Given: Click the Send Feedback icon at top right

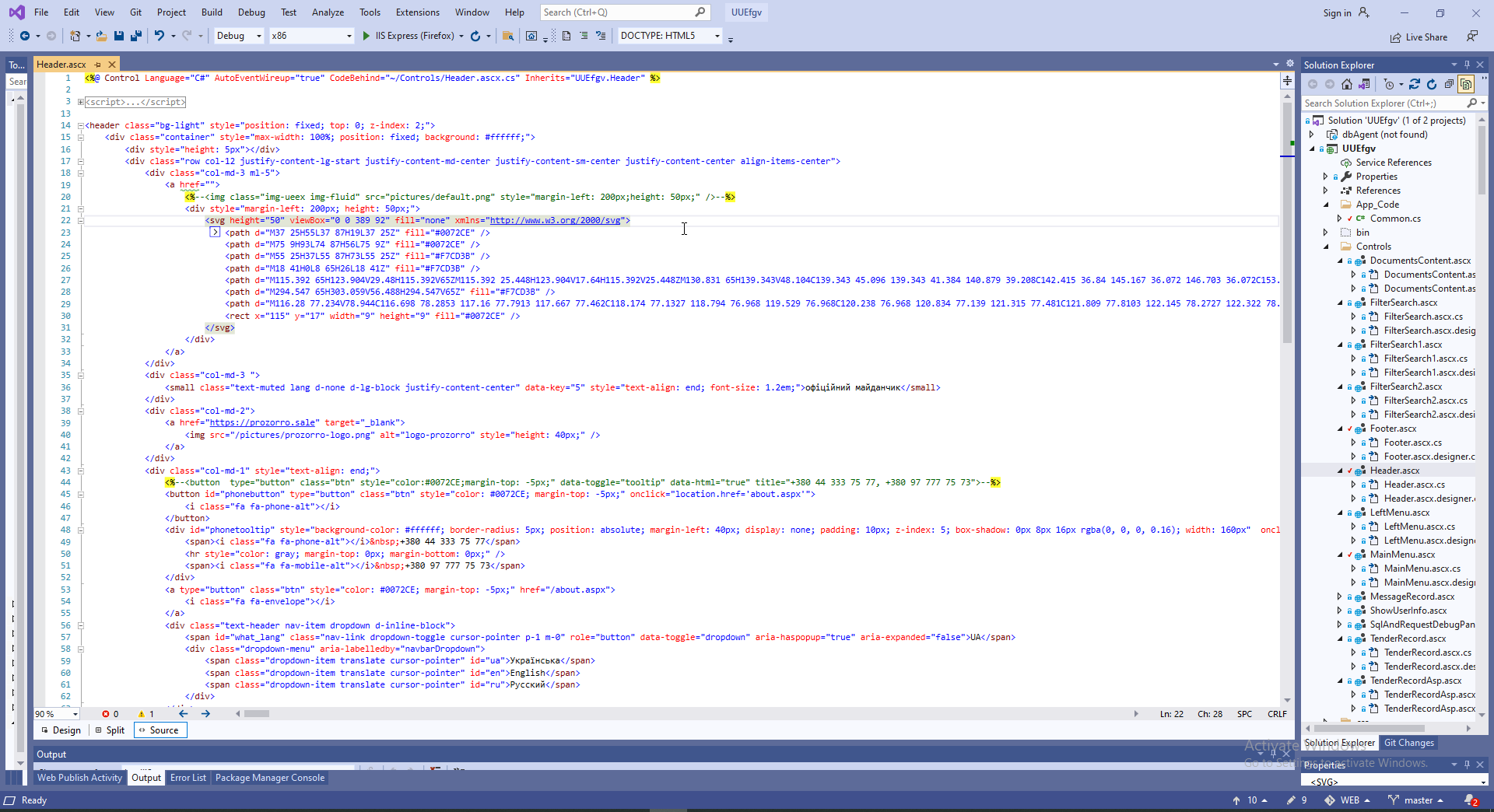Looking at the screenshot, I should (x=1471, y=37).
